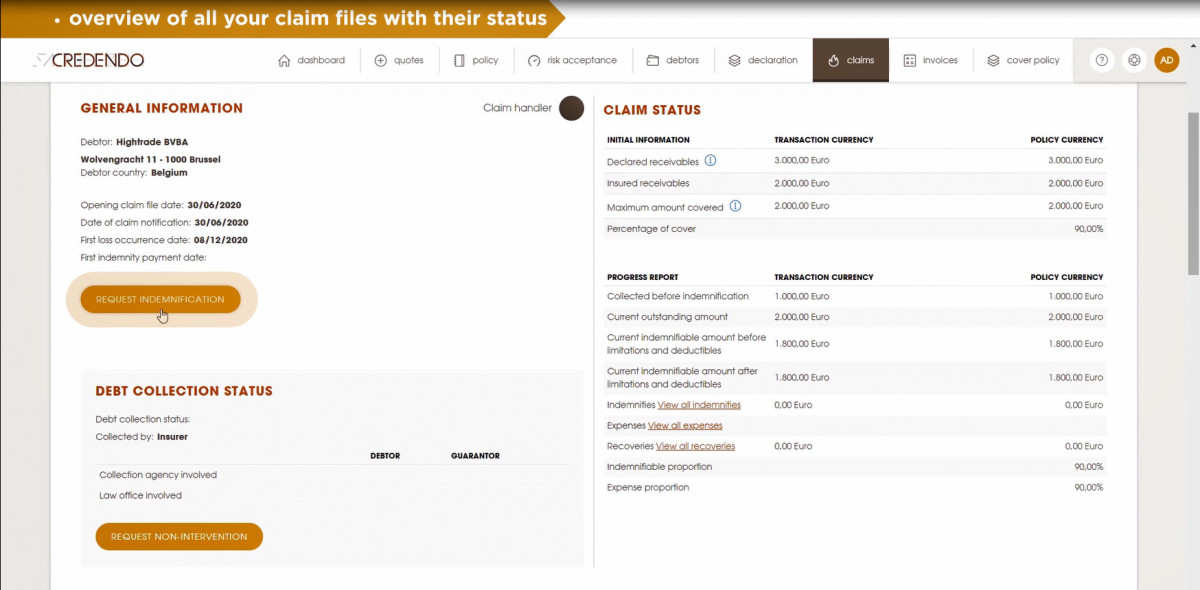Screen dimensions: 1200x590
Task: Select the claims tab
Action: click(x=851, y=60)
